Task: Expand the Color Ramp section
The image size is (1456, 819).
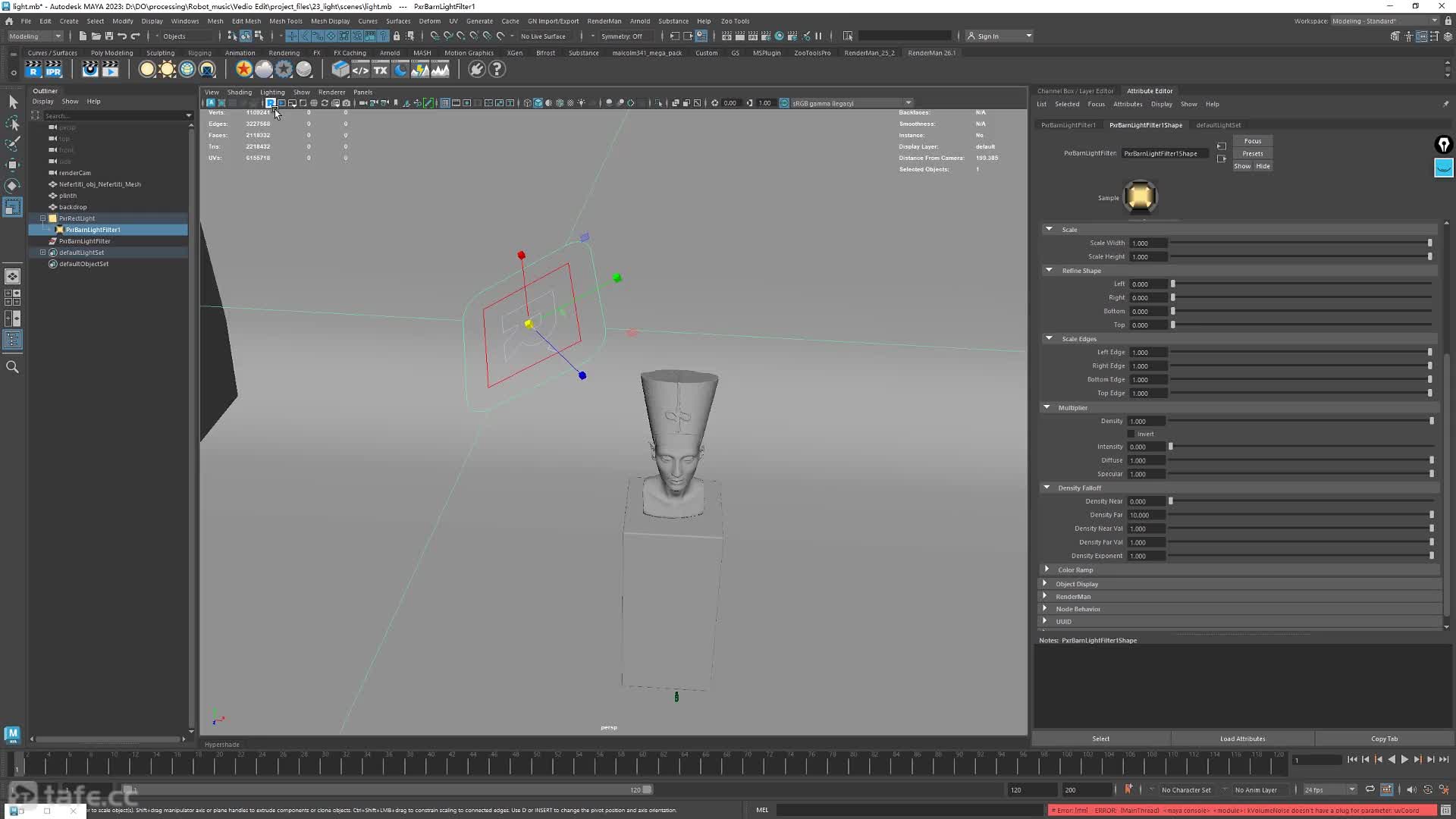Action: coord(1047,570)
